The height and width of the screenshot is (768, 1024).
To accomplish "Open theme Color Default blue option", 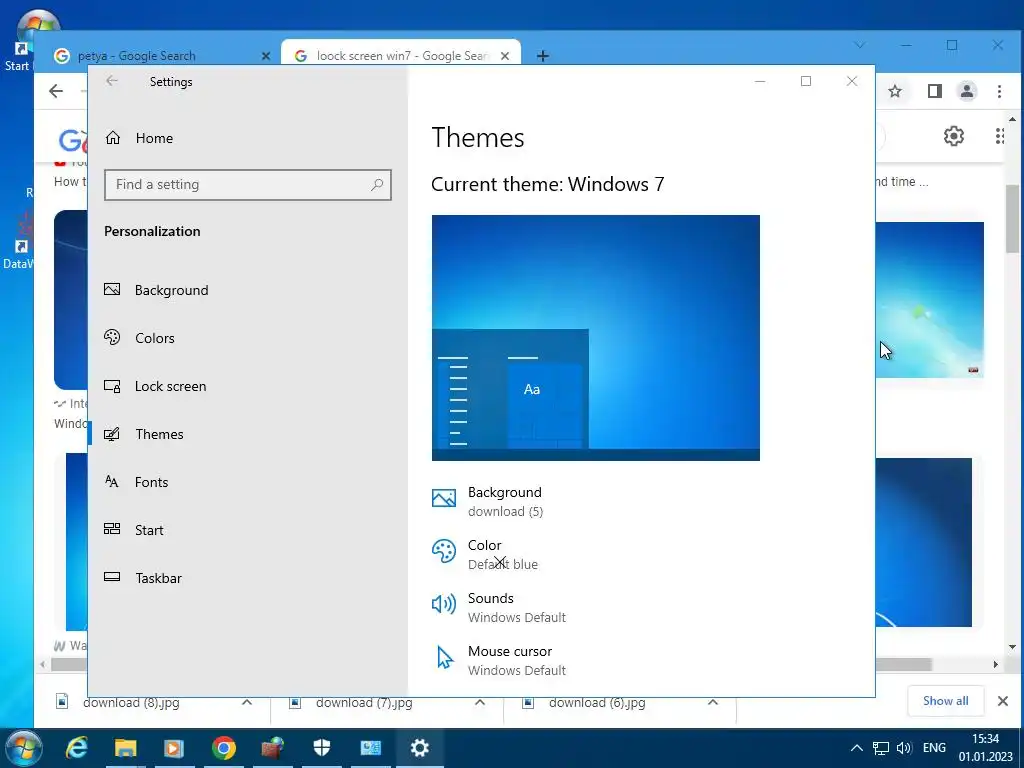I will pos(503,554).
